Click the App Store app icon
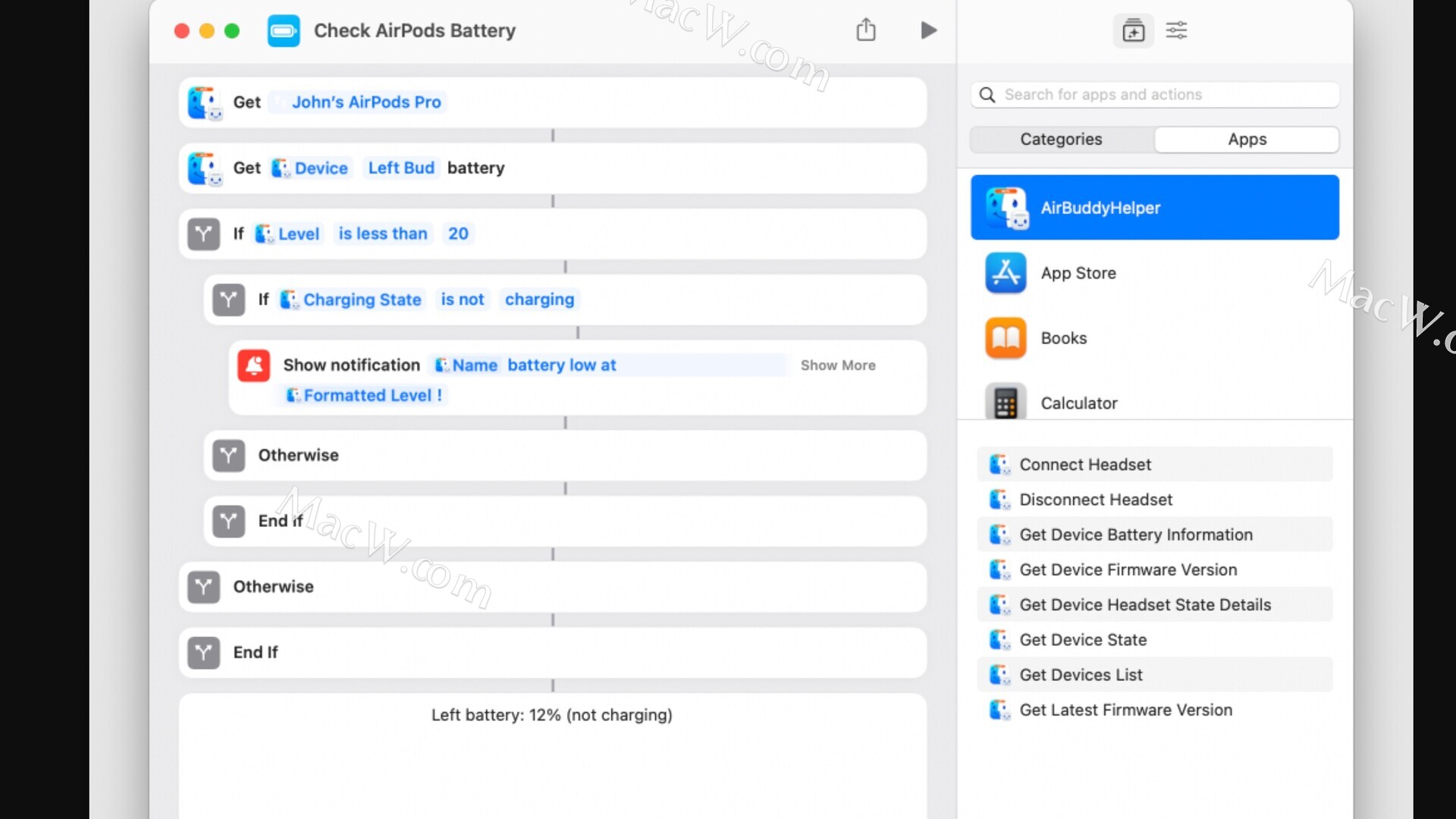 point(1006,273)
